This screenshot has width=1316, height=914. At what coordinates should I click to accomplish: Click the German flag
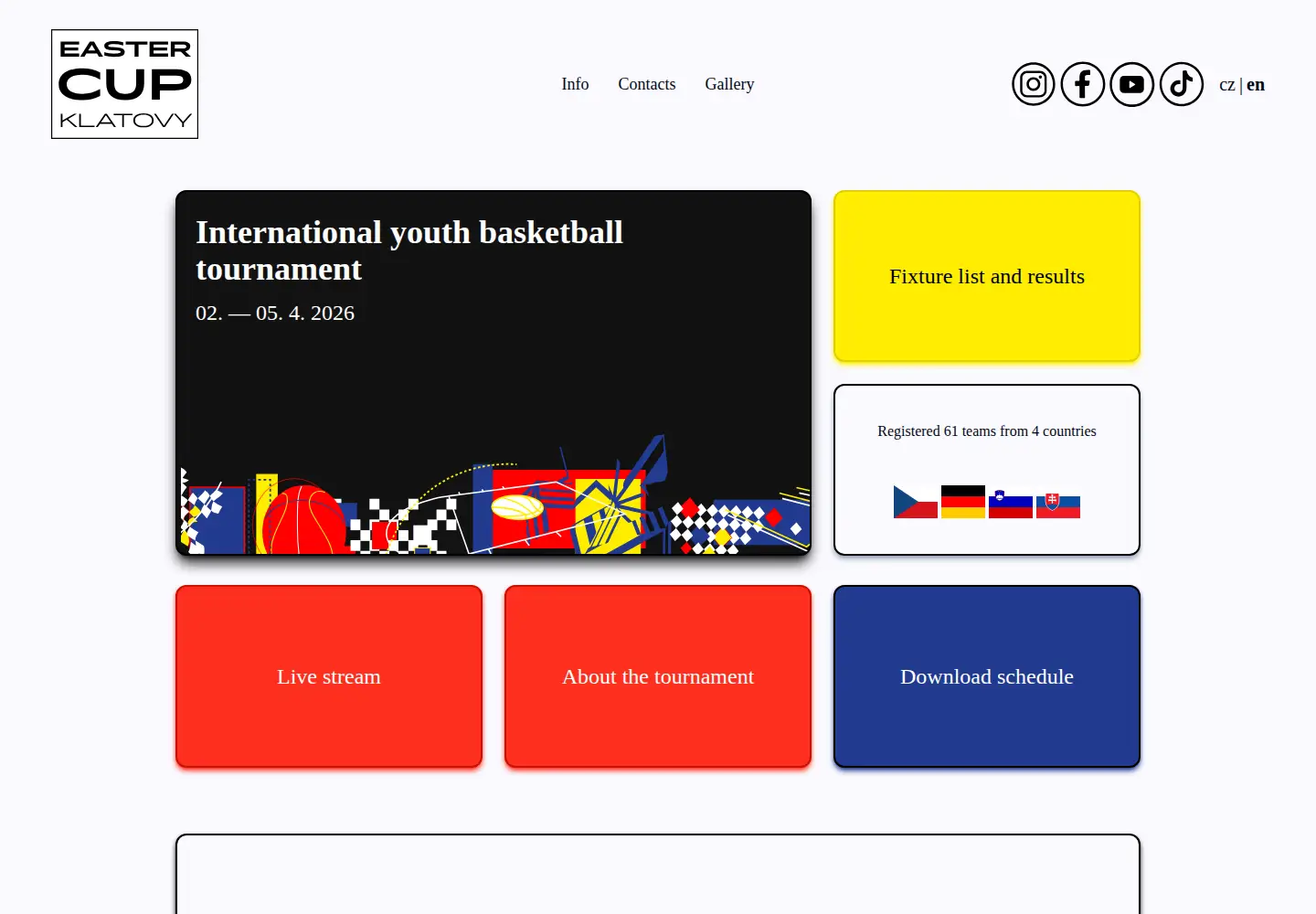(x=963, y=502)
